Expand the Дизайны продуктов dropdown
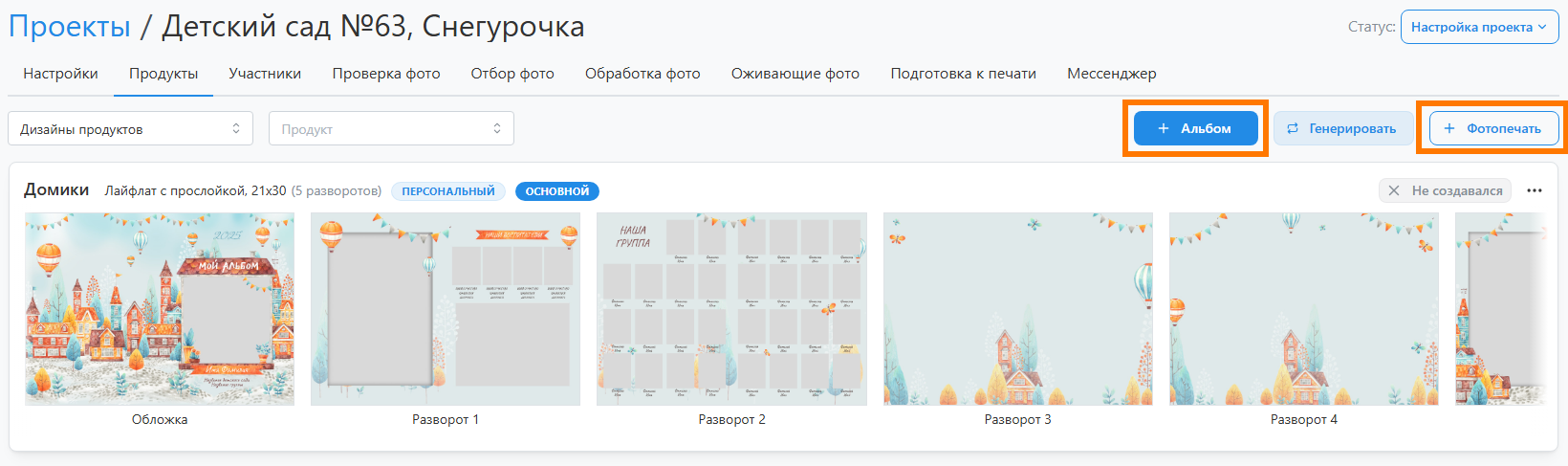This screenshot has height=466, width=1568. click(x=130, y=129)
